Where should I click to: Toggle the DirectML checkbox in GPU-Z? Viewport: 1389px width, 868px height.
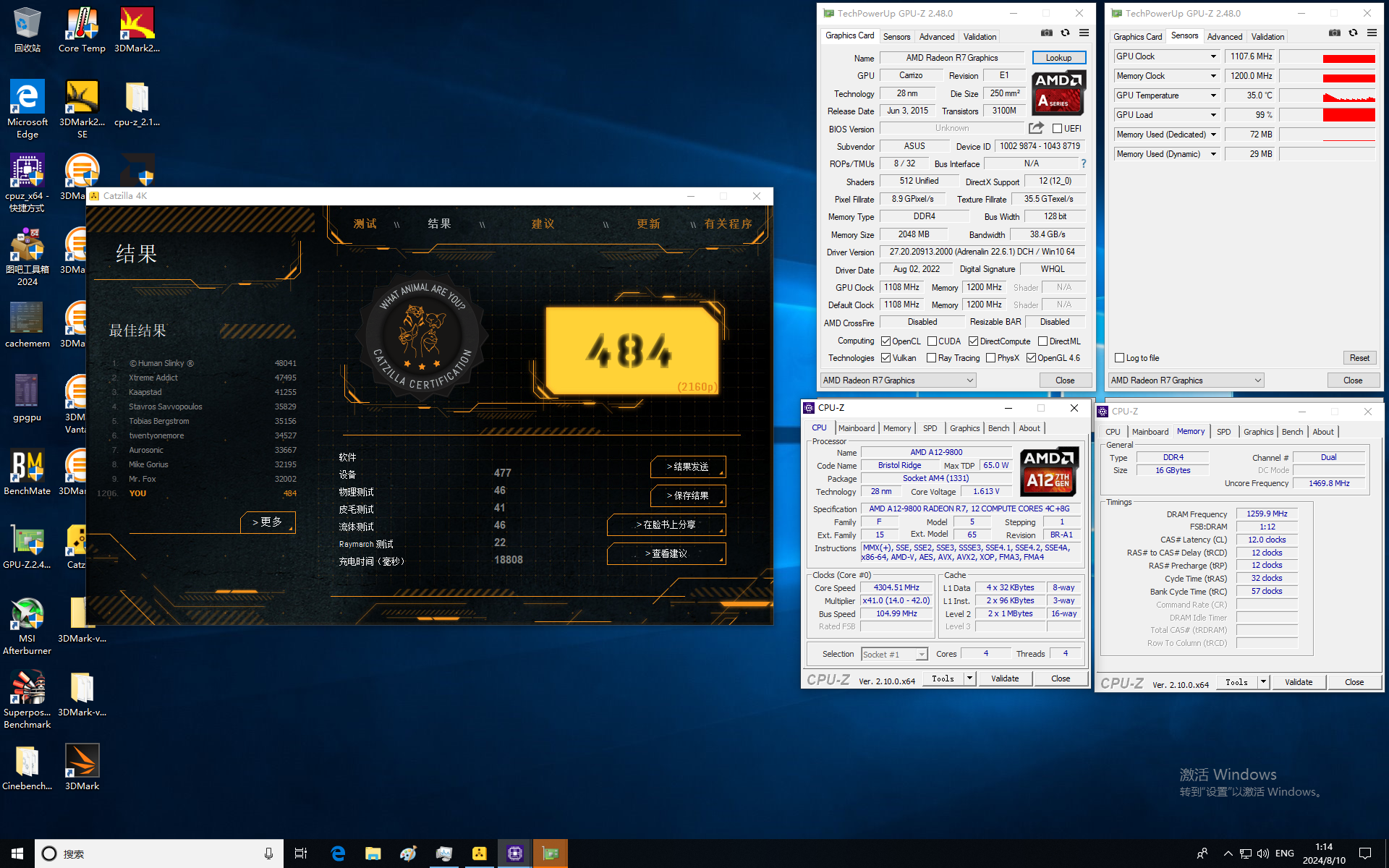click(x=1042, y=341)
